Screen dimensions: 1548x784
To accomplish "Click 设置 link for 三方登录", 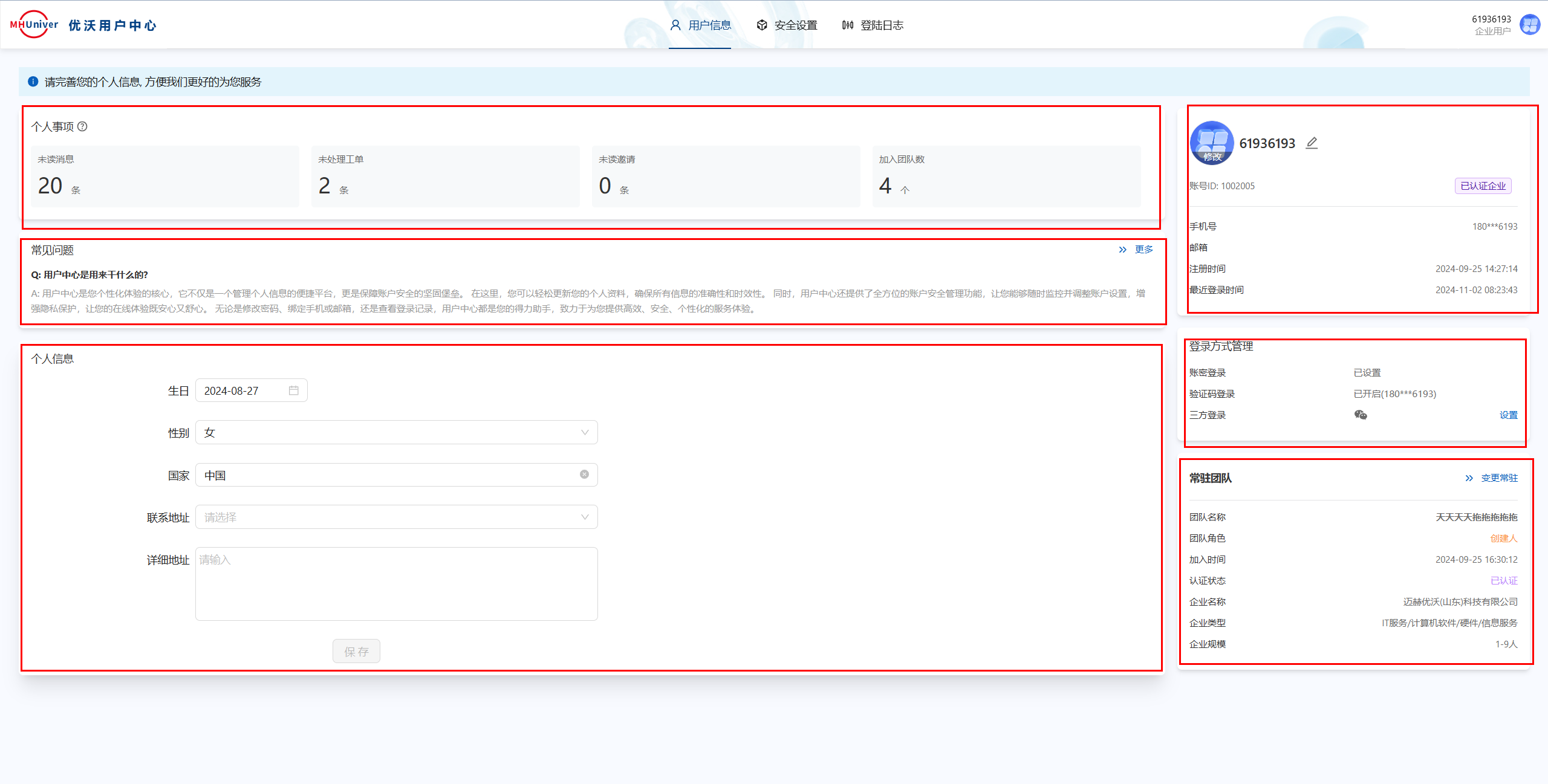I will [x=1508, y=415].
